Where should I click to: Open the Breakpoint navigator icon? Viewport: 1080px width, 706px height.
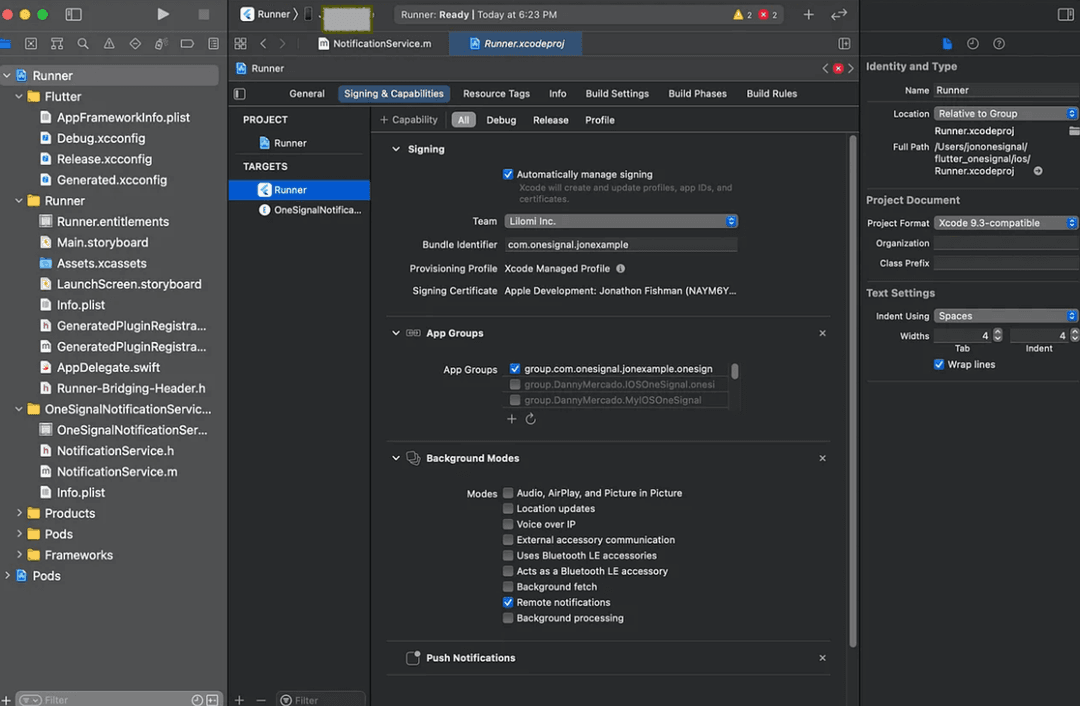186,44
